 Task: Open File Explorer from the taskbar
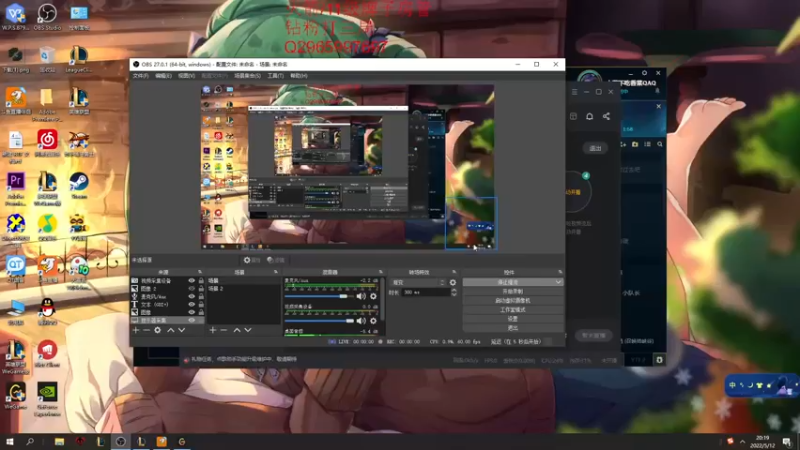click(59, 441)
